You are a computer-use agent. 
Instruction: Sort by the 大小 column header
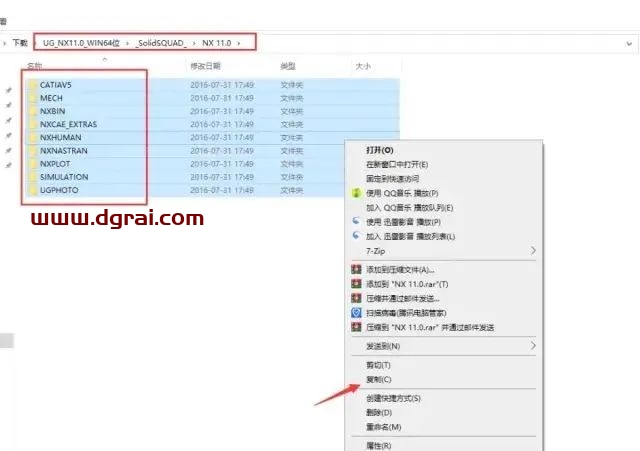click(x=363, y=66)
